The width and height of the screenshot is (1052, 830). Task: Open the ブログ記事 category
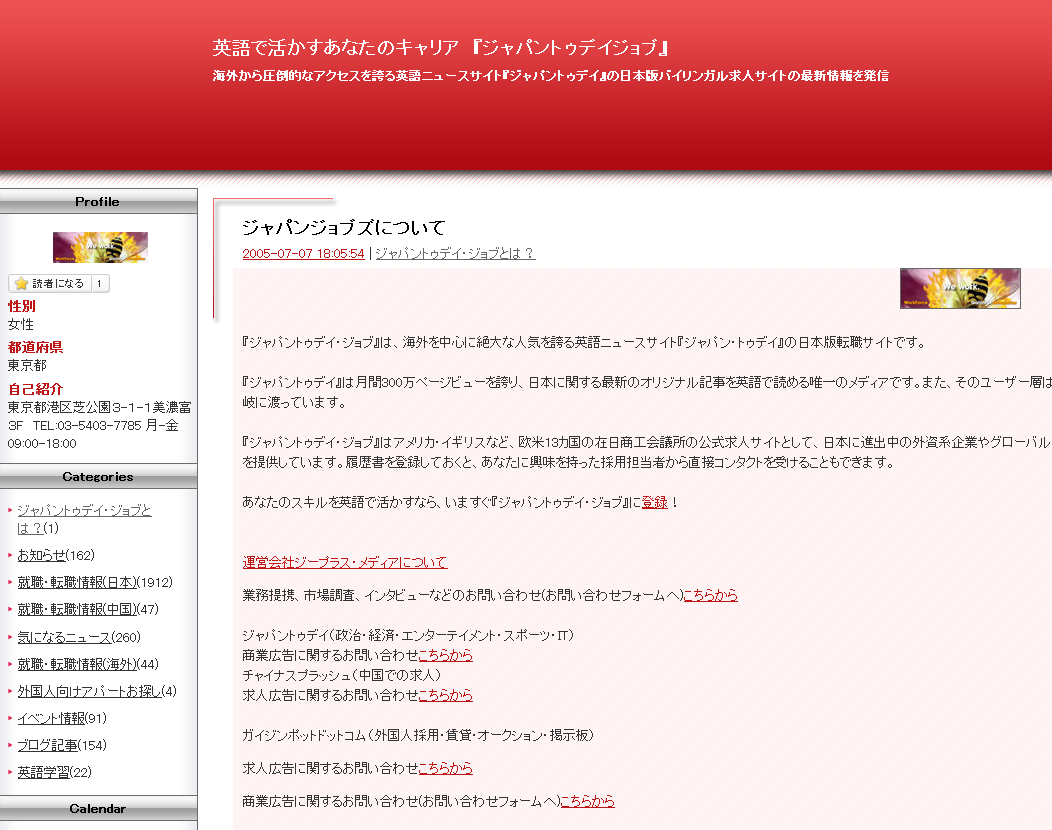[x=47, y=745]
